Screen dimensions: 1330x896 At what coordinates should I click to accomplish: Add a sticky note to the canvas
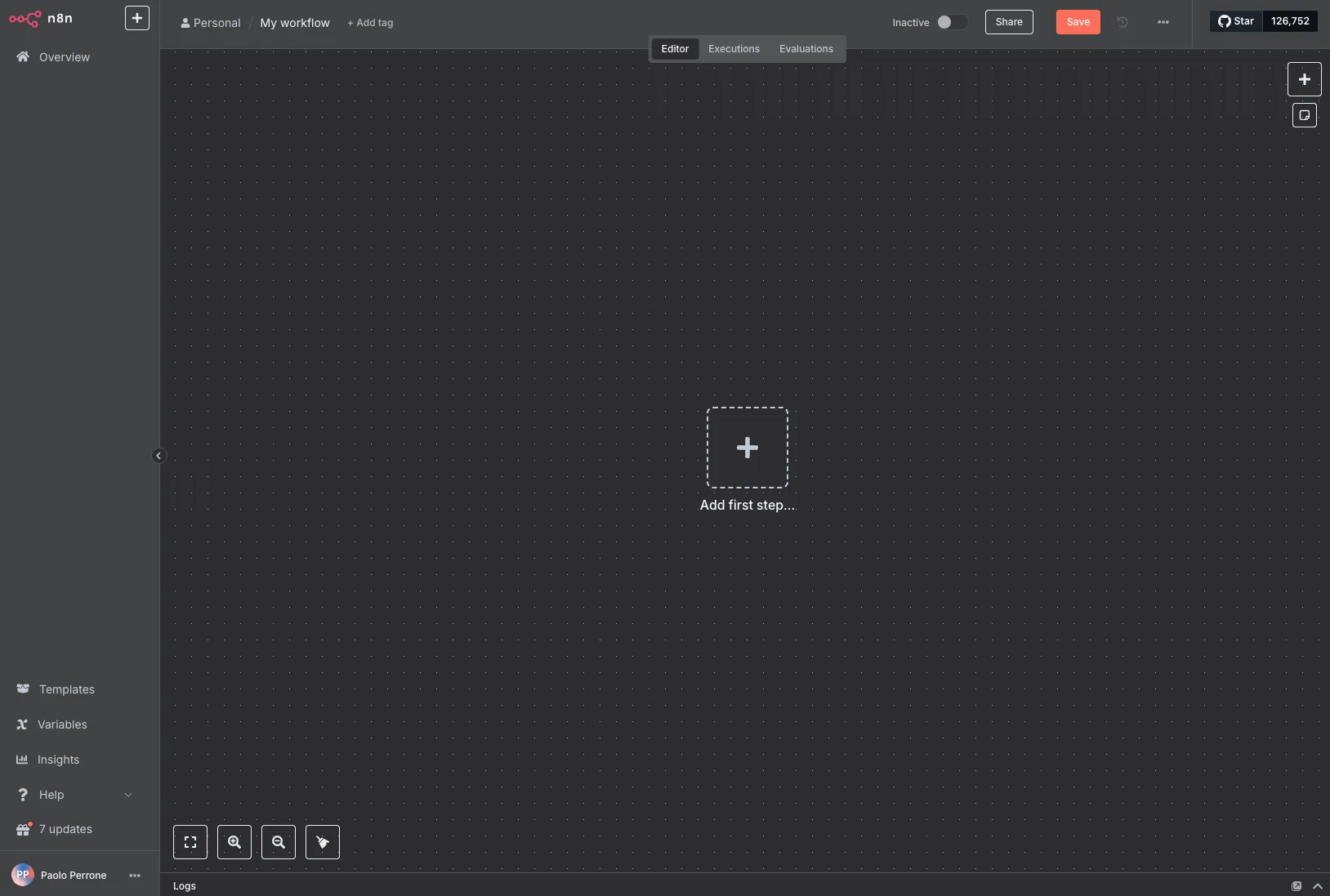(1305, 115)
